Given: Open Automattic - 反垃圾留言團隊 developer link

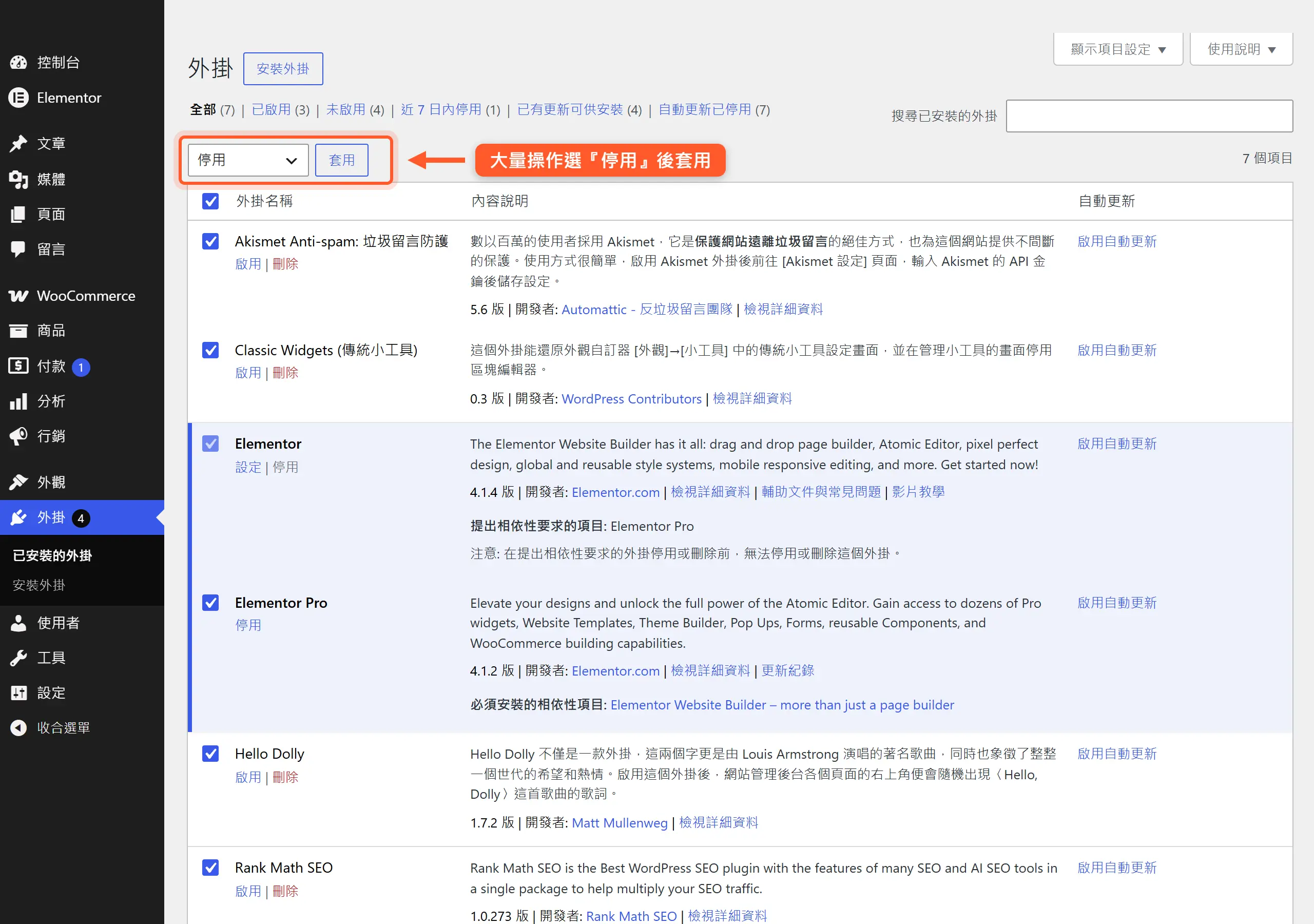Looking at the screenshot, I should tap(647, 309).
